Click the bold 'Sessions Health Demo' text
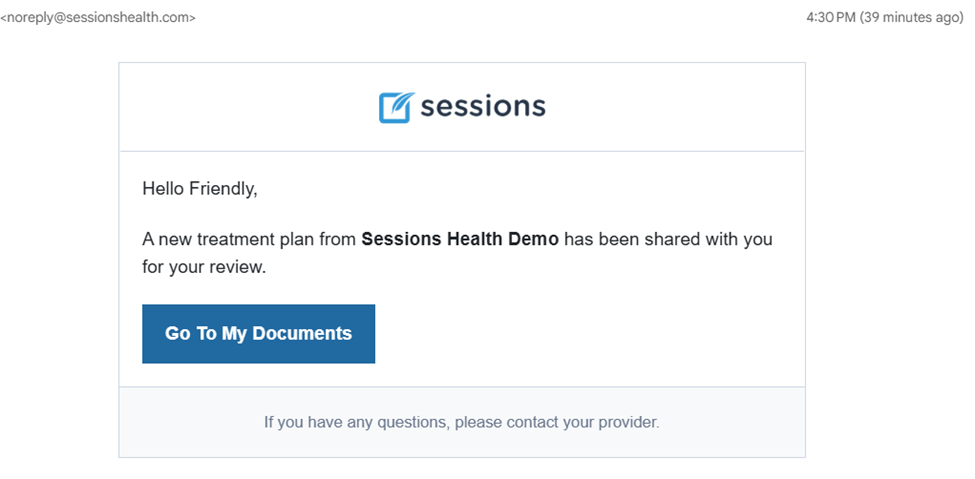 coord(460,239)
